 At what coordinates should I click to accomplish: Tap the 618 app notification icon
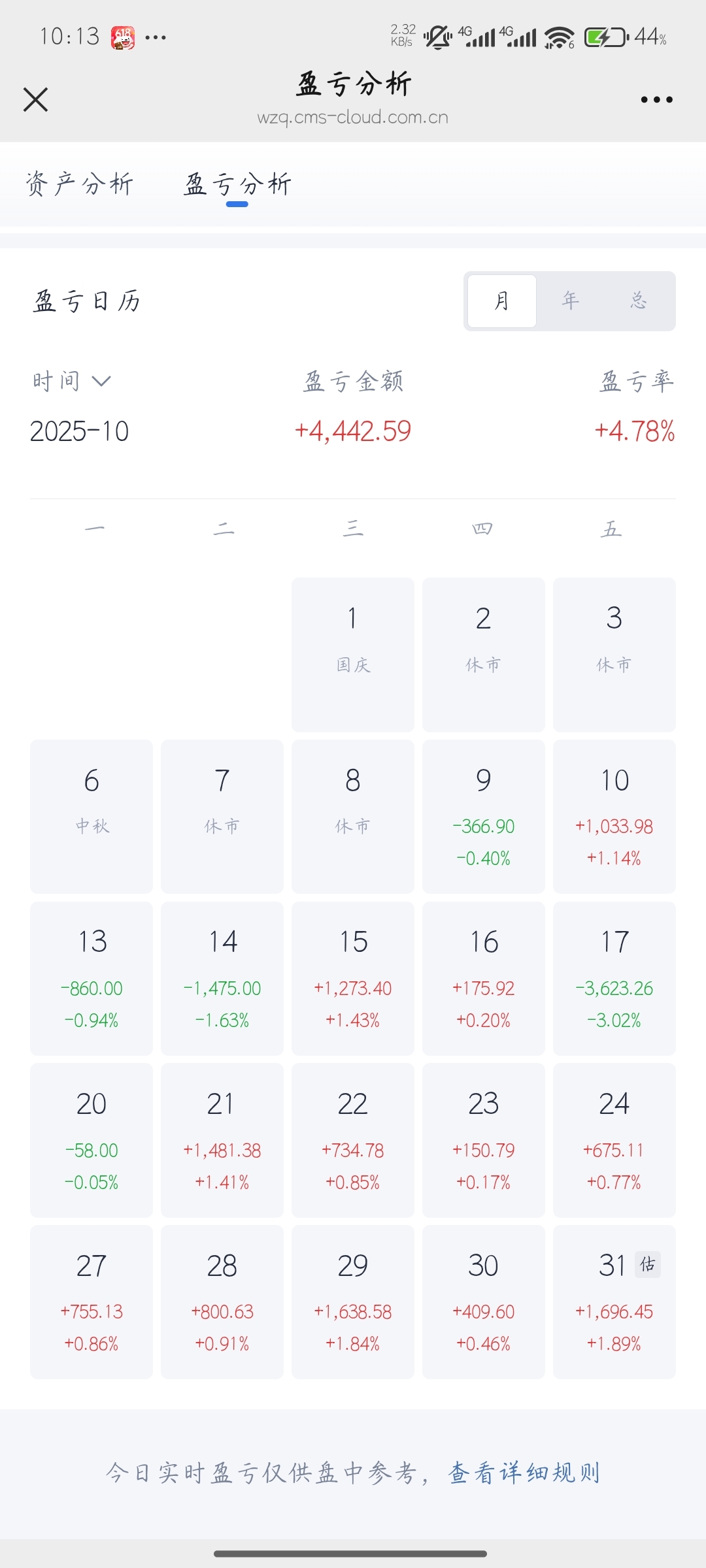coord(123,37)
